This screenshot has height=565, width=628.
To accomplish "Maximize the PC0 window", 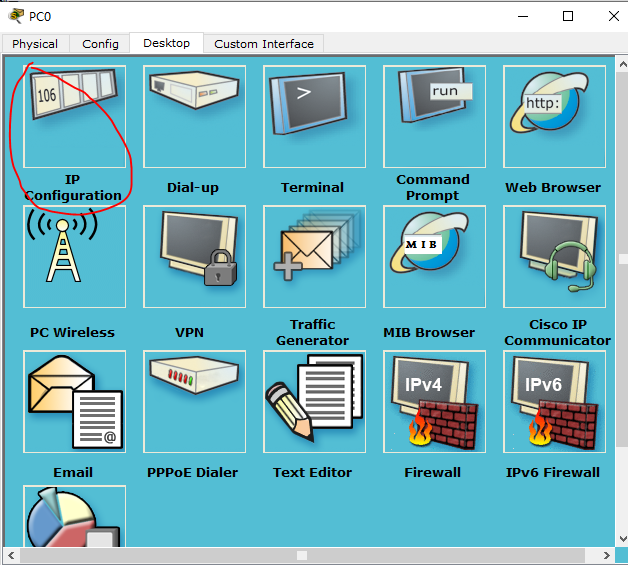I will click(x=568, y=16).
